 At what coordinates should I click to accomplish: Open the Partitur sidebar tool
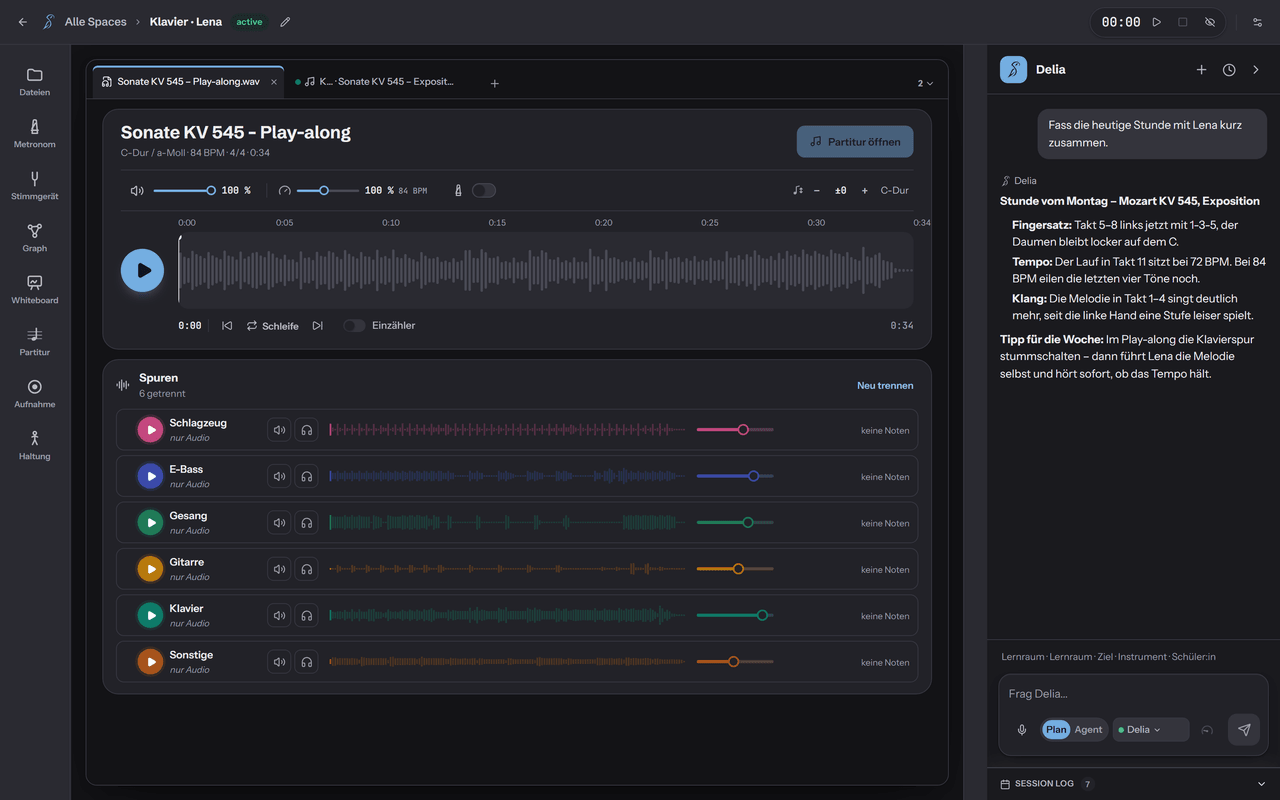click(35, 342)
